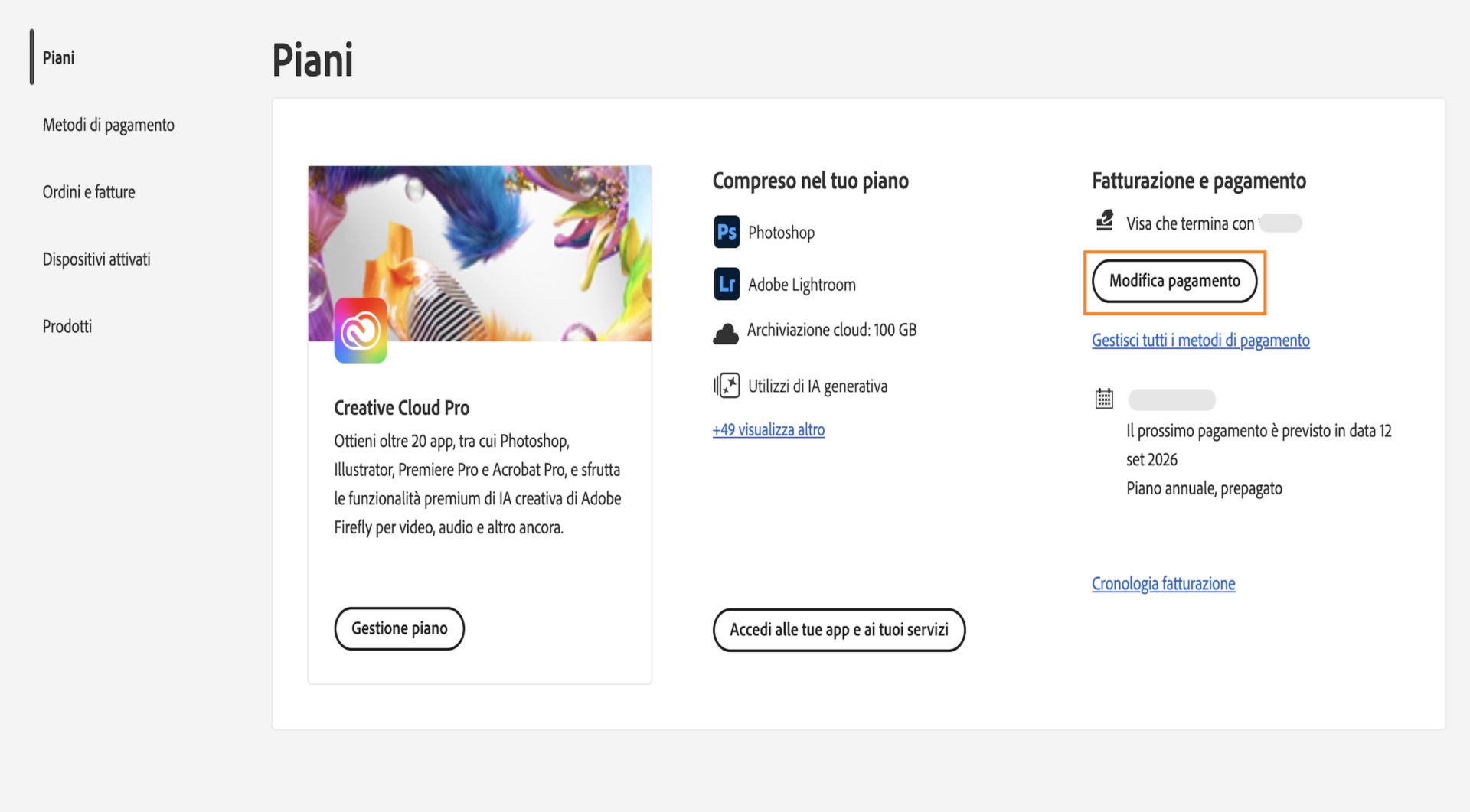1470x812 pixels.
Task: Click the payment card icon near Visa details
Action: point(1102,222)
